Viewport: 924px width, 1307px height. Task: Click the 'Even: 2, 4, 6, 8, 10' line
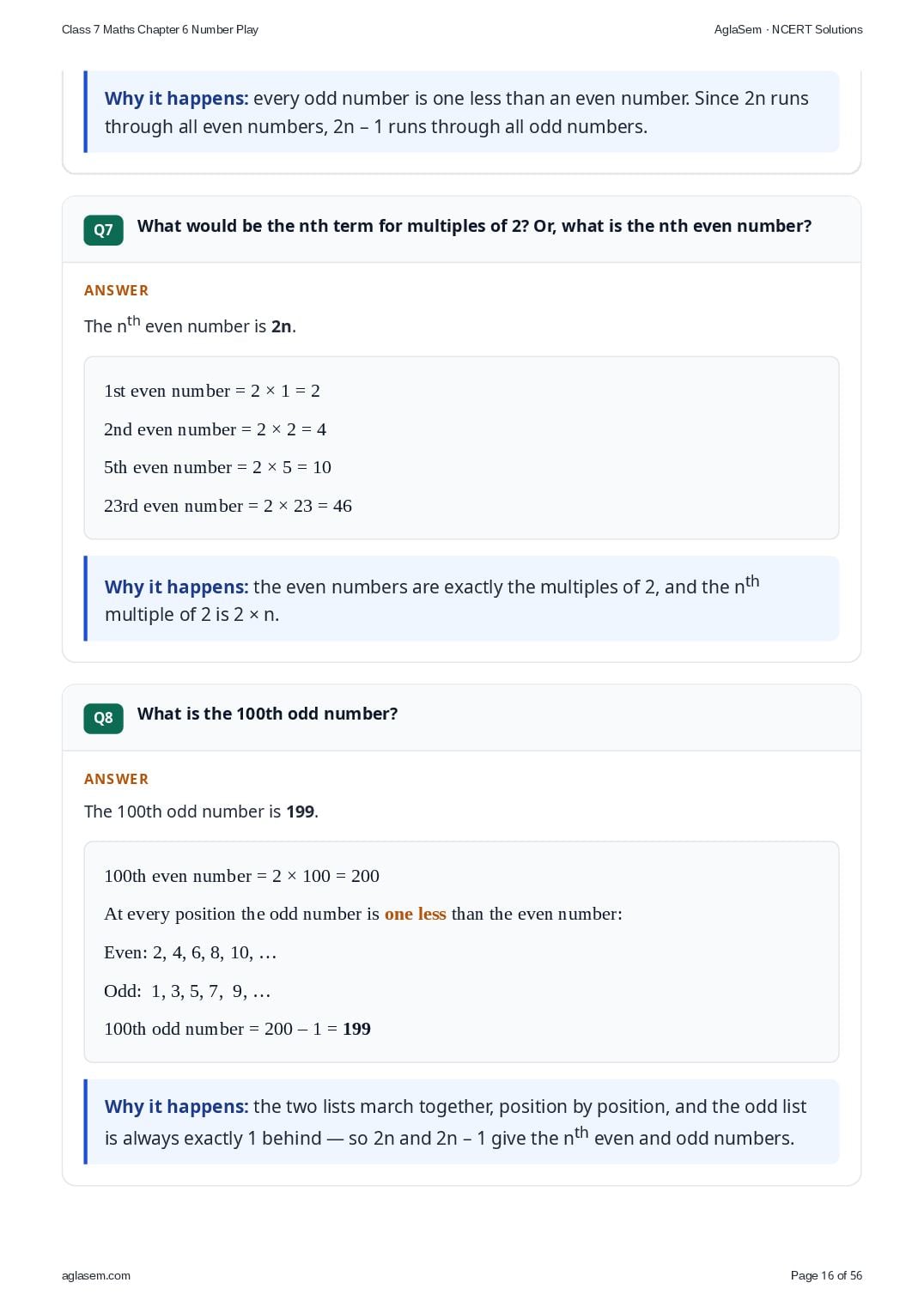pyautogui.click(x=191, y=952)
